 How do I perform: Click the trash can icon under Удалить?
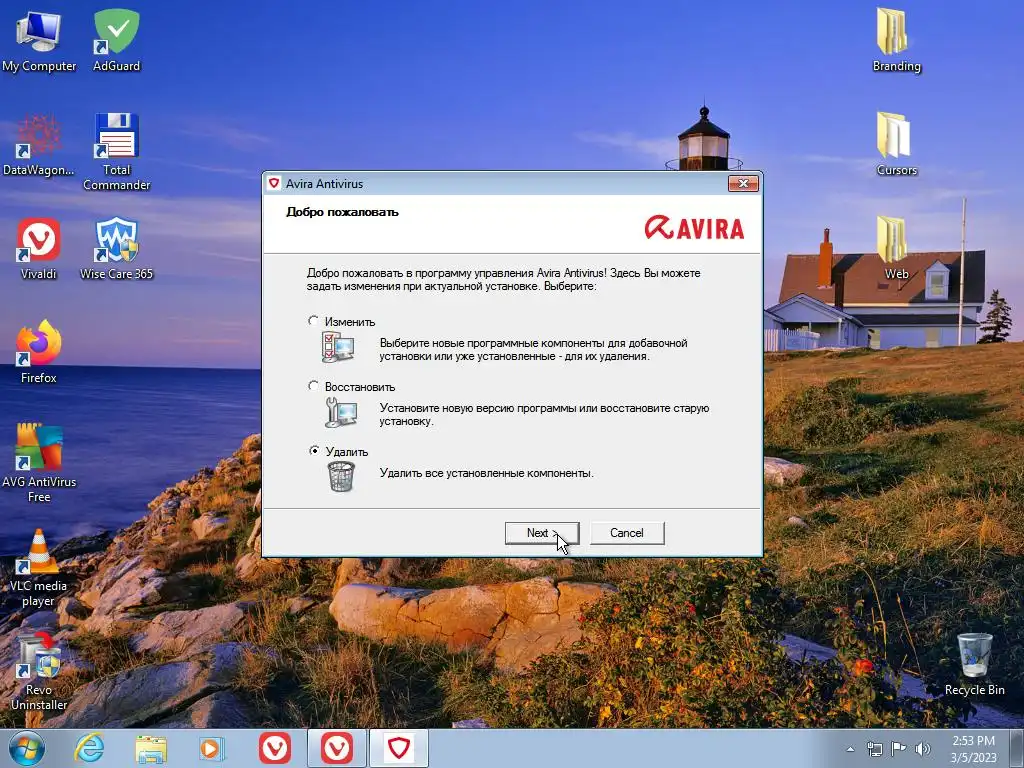tap(341, 476)
